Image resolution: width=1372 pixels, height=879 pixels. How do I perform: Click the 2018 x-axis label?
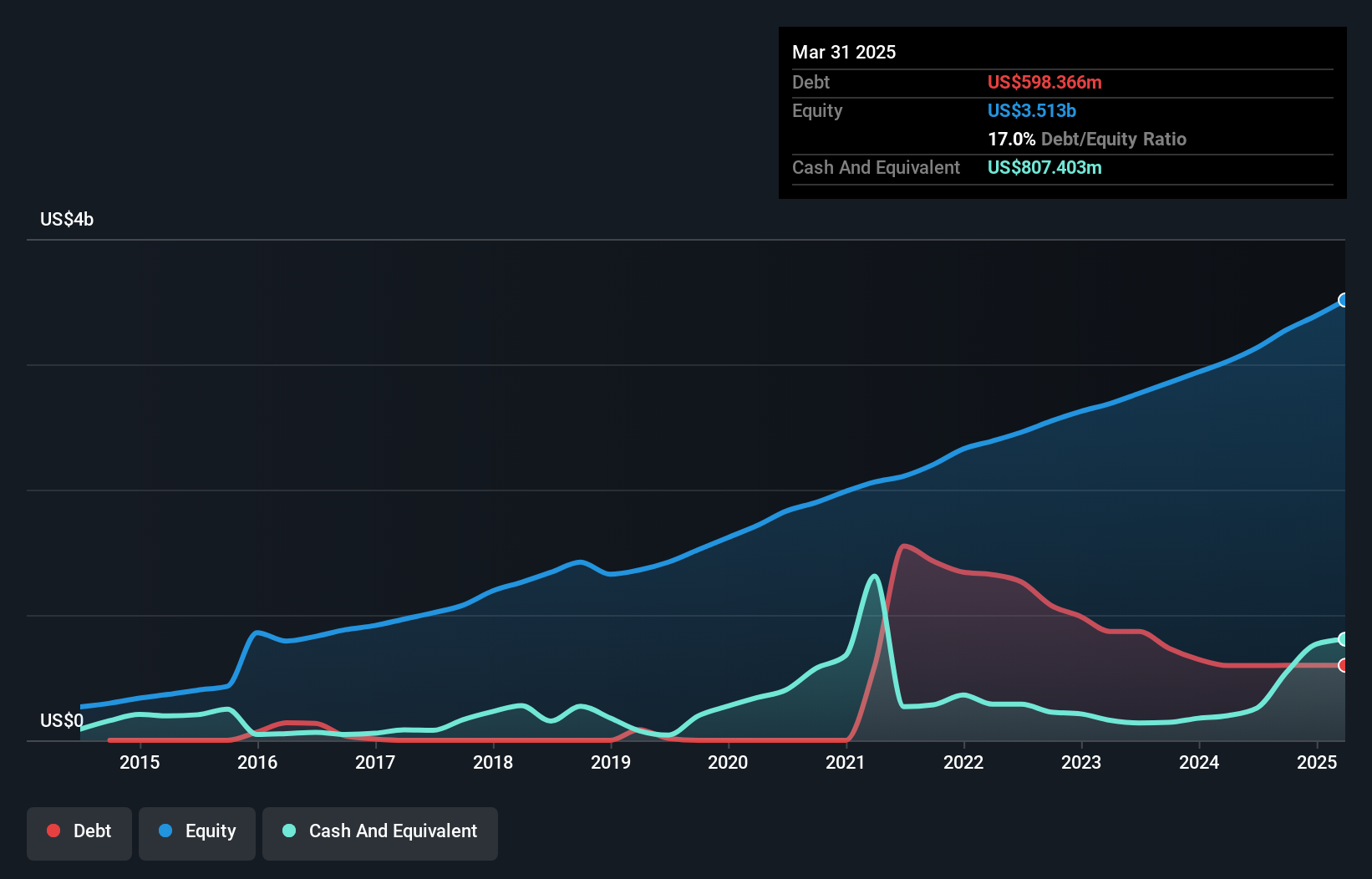pyautogui.click(x=493, y=762)
